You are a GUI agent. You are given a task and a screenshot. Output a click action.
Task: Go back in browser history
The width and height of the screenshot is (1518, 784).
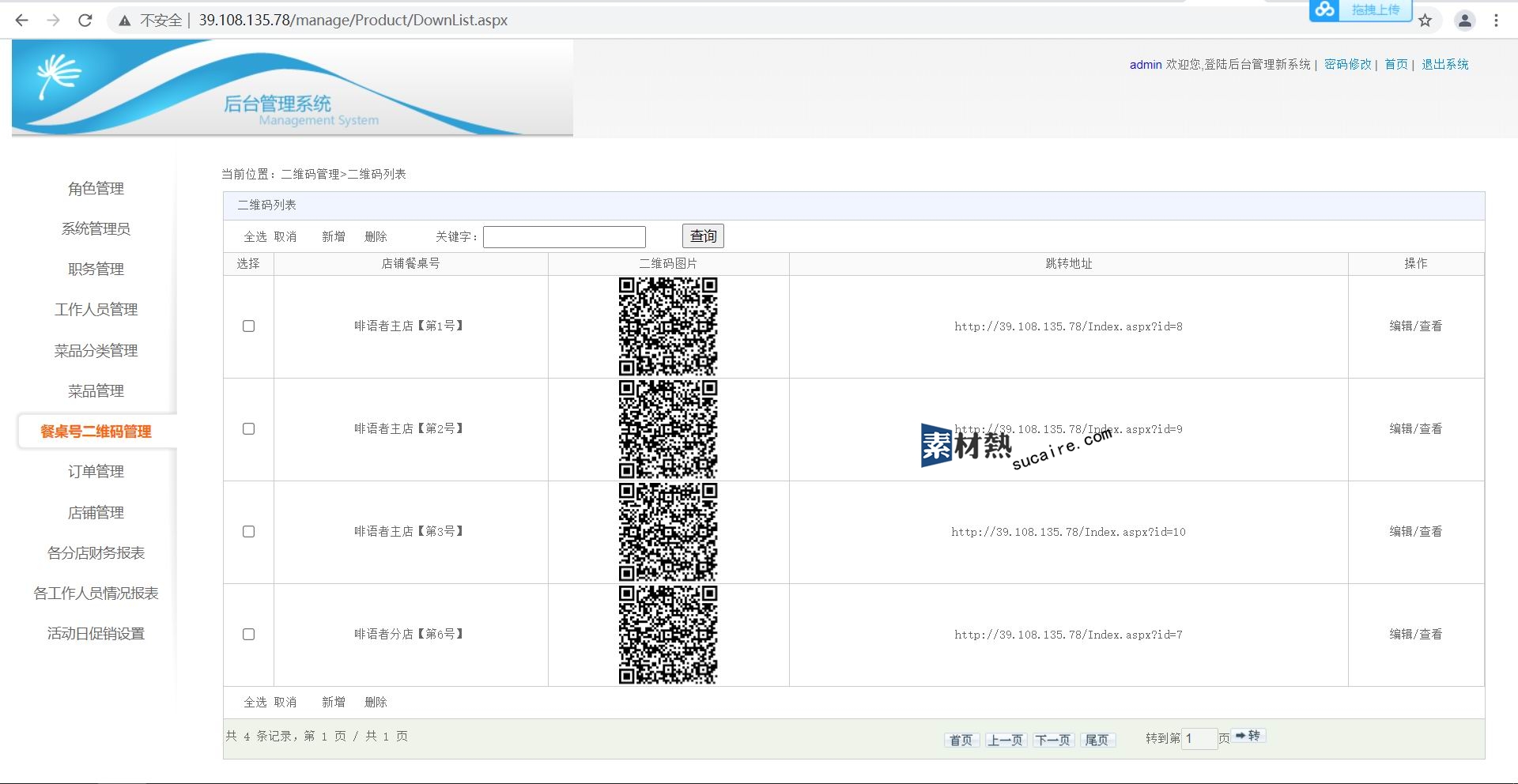tap(21, 21)
